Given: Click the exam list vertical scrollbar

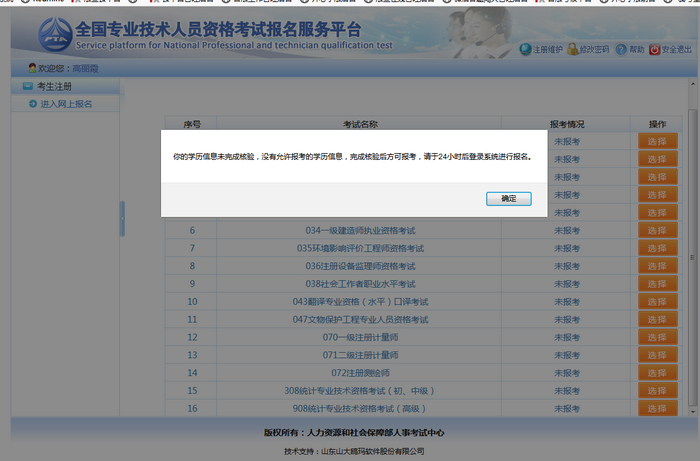Looking at the screenshot, I should (692, 250).
